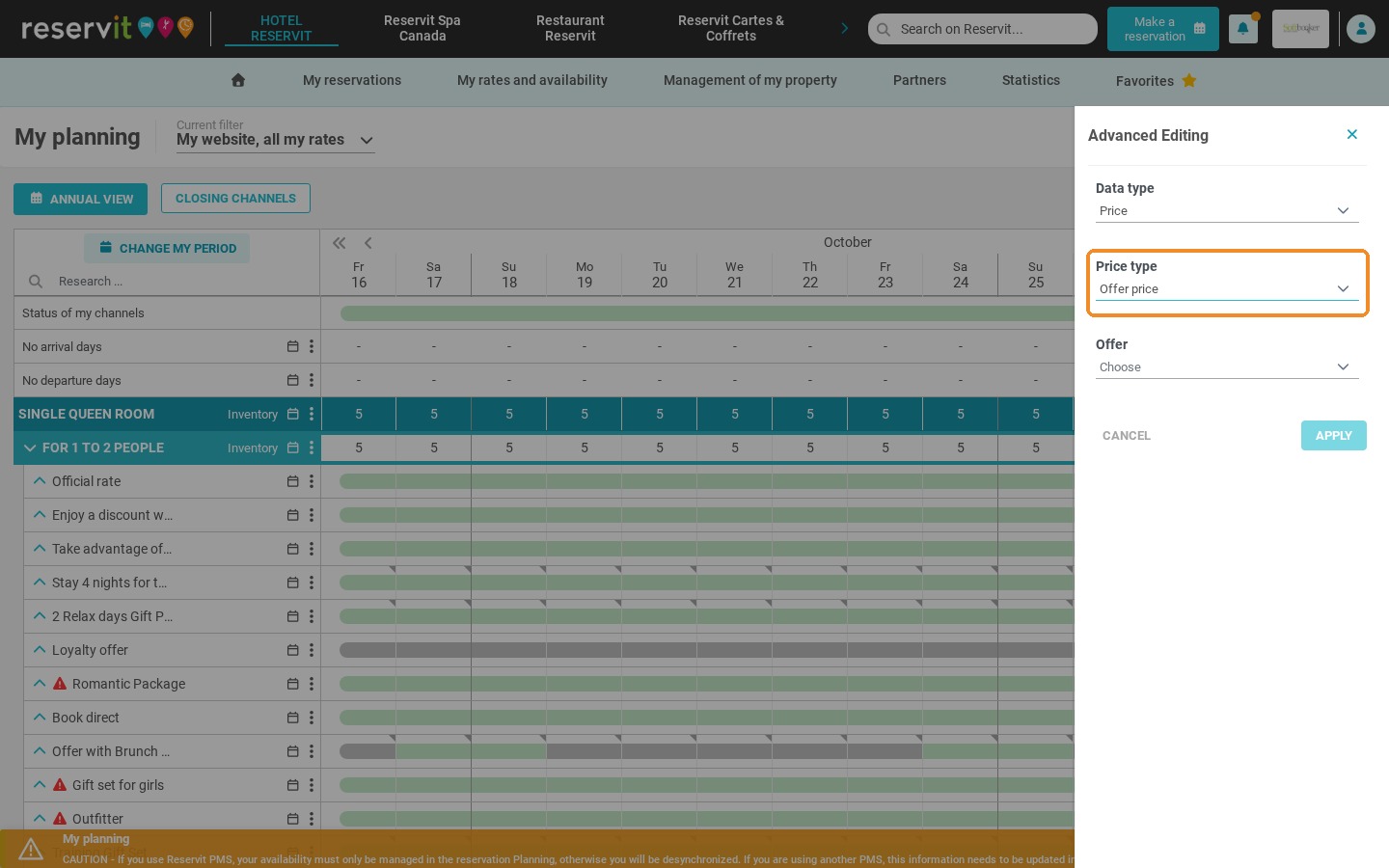Open the user account avatar menu

point(1361,29)
